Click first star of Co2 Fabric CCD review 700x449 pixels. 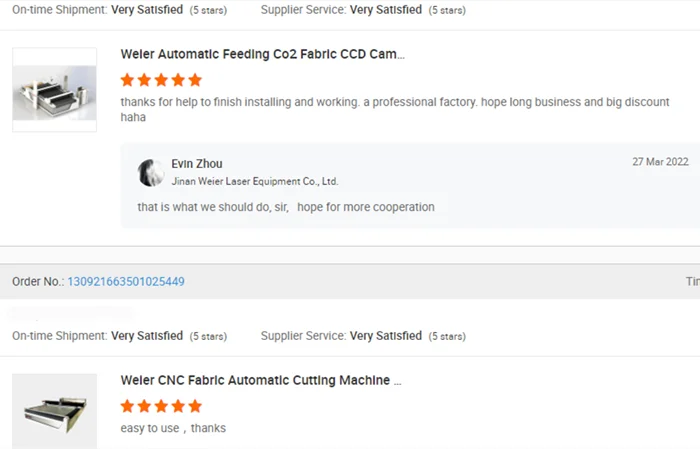pos(127,80)
